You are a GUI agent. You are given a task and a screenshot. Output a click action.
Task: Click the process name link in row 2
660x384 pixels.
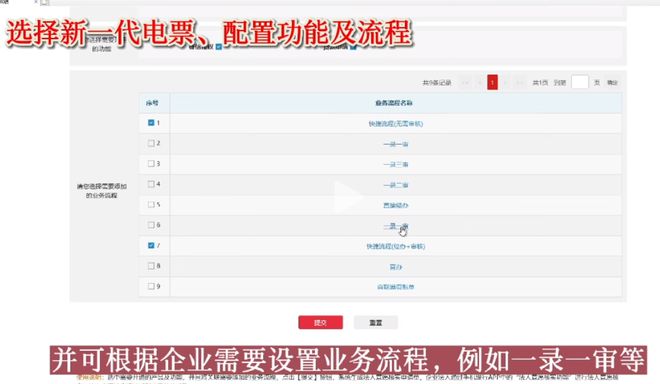point(395,144)
